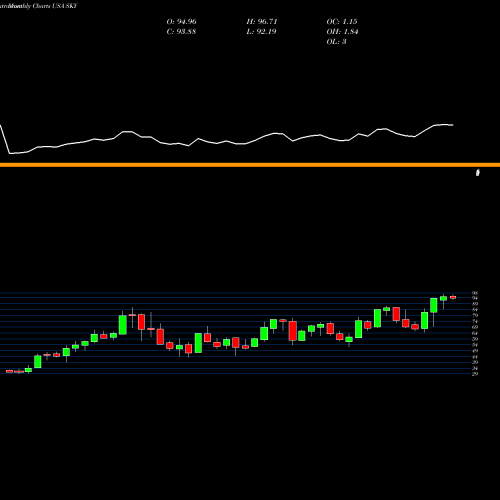Click the 'OH: 1.84' reading

coord(342,32)
